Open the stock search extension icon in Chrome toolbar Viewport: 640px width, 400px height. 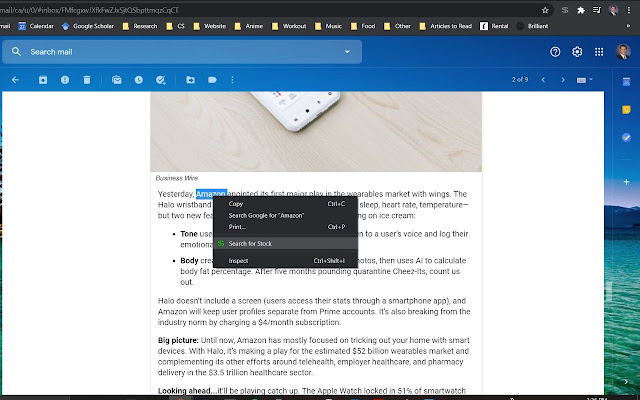pyautogui.click(x=565, y=10)
